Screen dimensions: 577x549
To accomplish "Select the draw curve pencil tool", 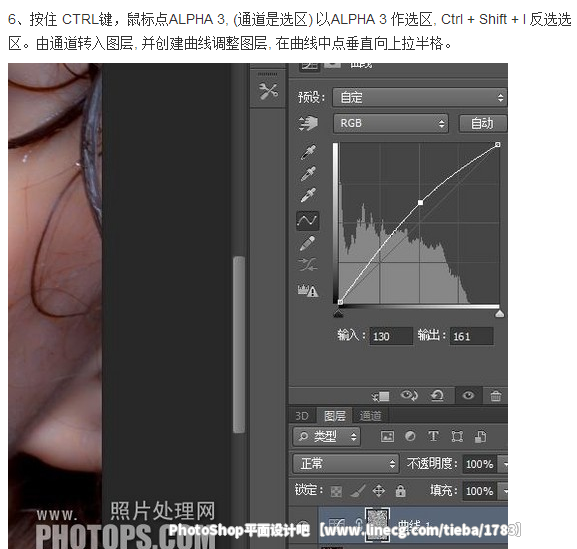I will pyautogui.click(x=308, y=243).
